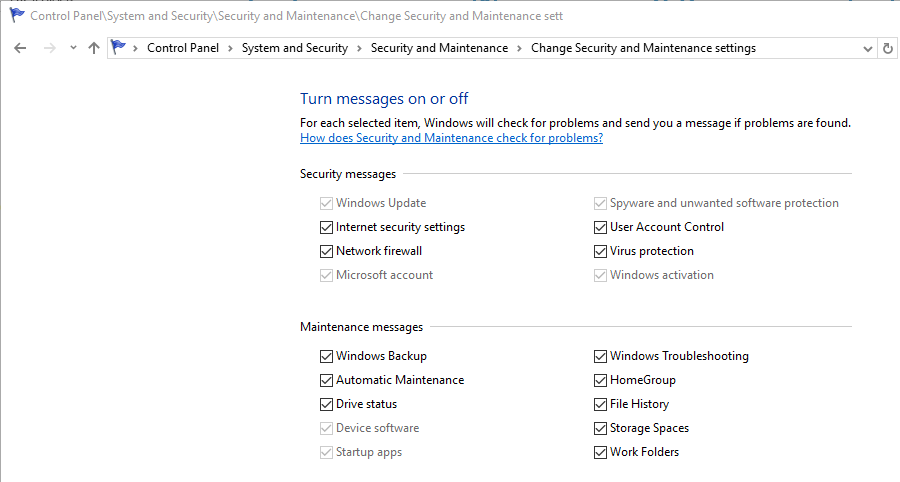
Task: Uncheck Internet security settings
Action: [326, 227]
